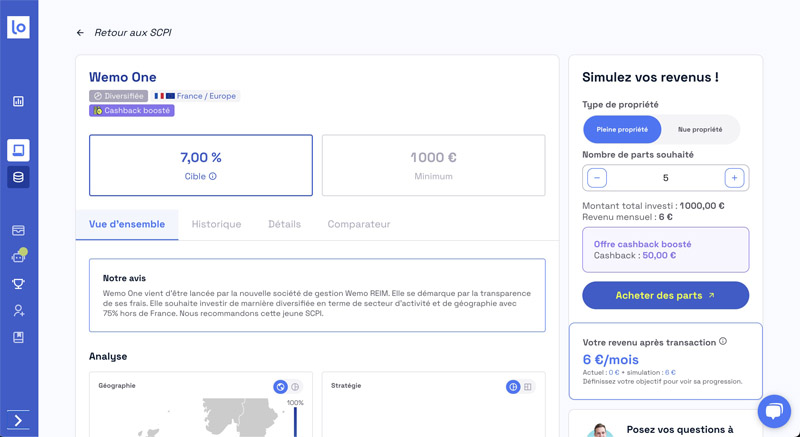Viewport: 800px width, 437px height.
Task: Select the chart view toggle in Géographie
Action: pos(295,387)
